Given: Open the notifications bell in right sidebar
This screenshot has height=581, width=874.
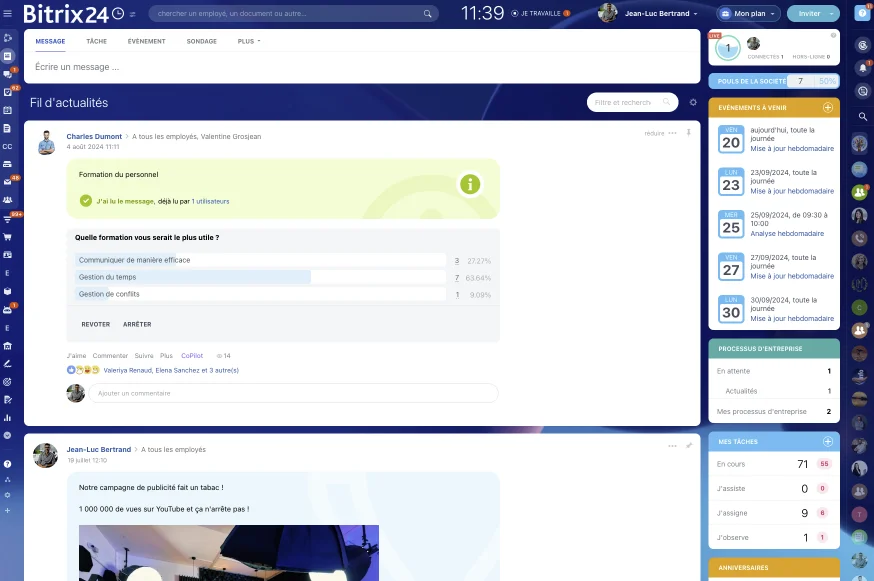Looking at the screenshot, I should click(x=862, y=68).
